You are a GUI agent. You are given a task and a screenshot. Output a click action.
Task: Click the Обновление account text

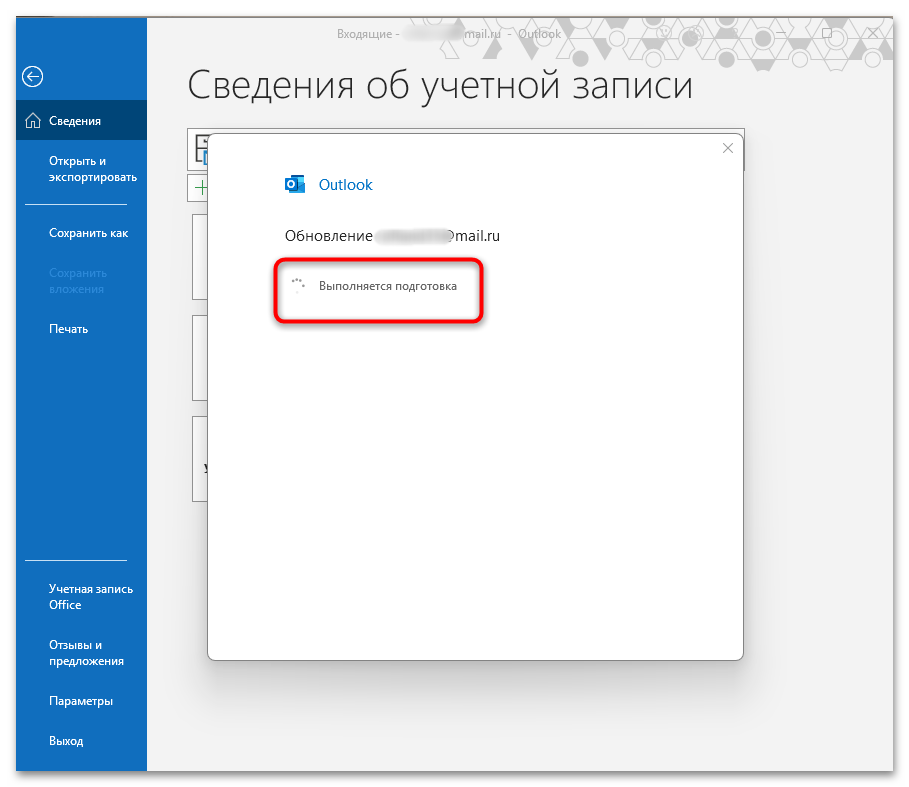(392, 236)
